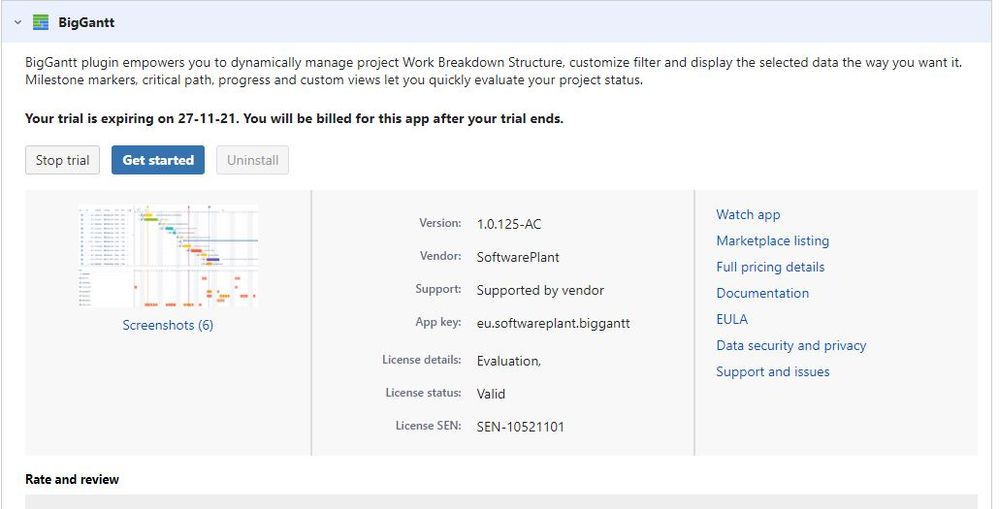Select license details value Evaluation
Screen dimensions: 999x509
(x=508, y=361)
